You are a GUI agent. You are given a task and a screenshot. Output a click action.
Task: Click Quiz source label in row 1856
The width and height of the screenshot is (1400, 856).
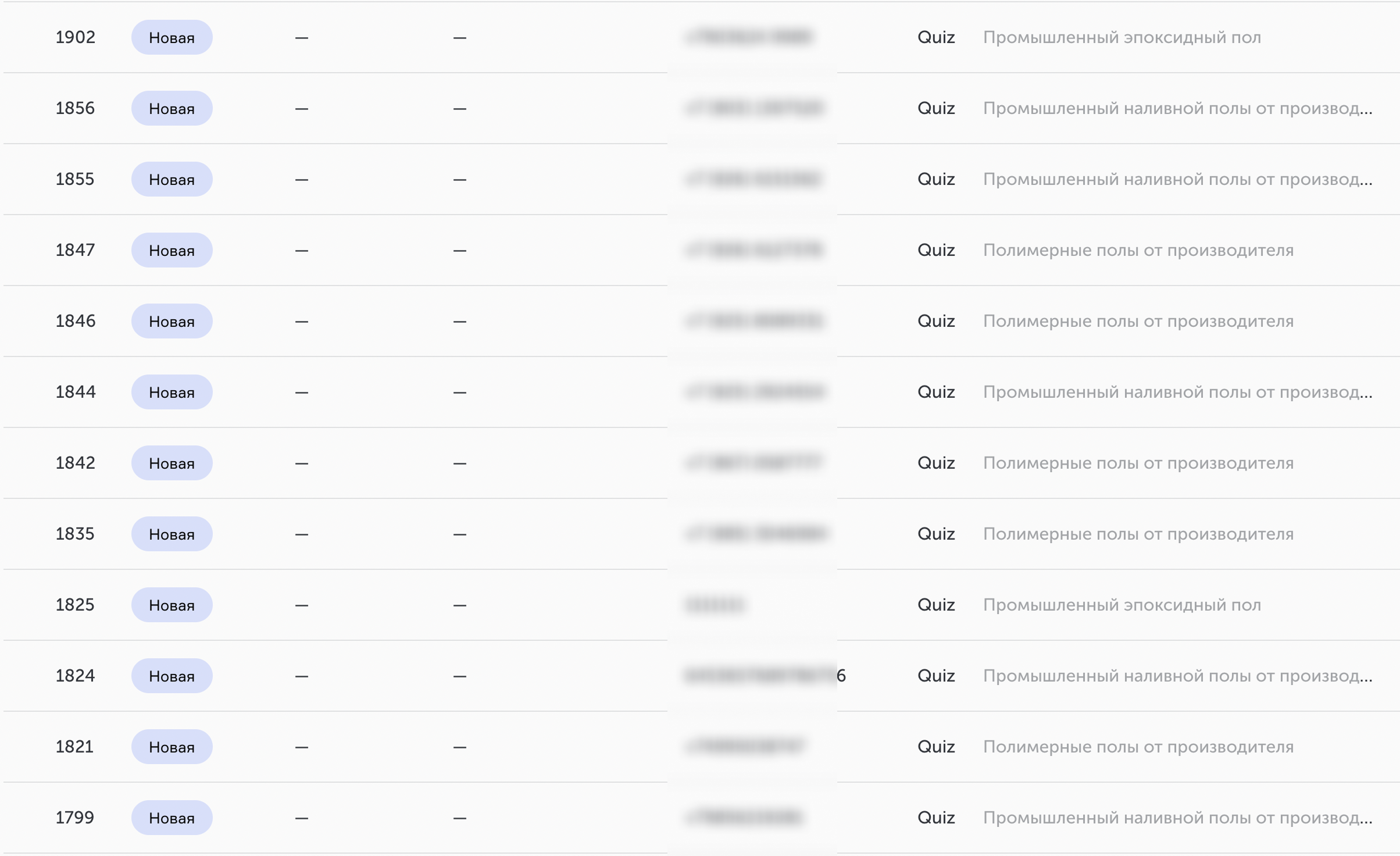936,109
